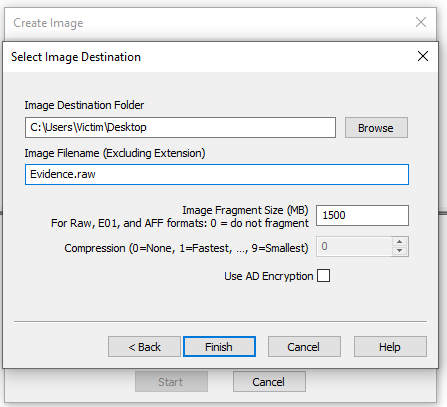Enable the Use AD Encryption checkbox
447x407 pixels.
[x=323, y=276]
